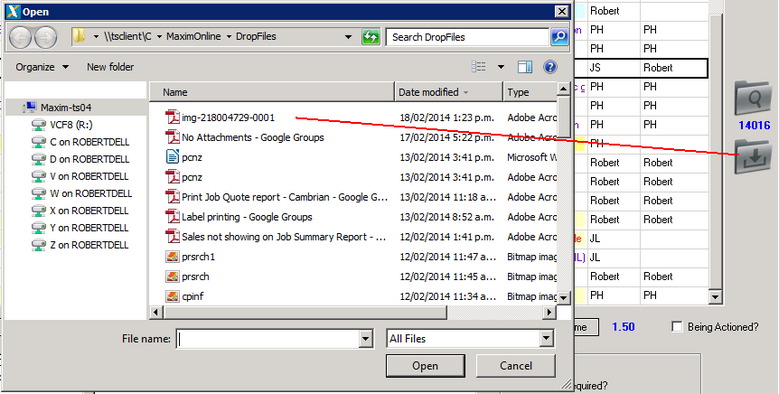Click the Search DropFiles box
The width and height of the screenshot is (779, 394).
pos(468,37)
